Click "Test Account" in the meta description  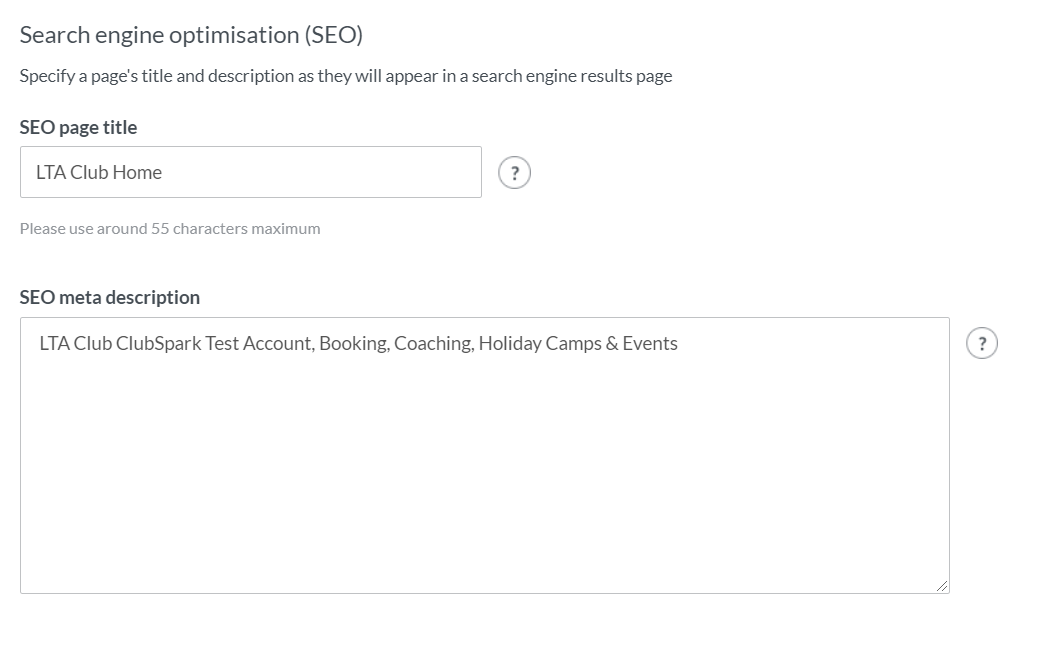(x=260, y=344)
